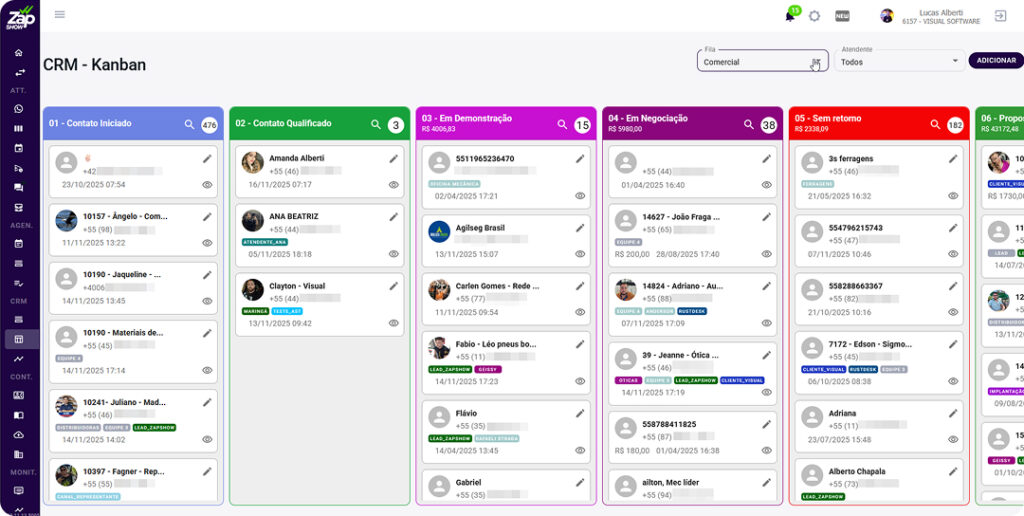
Task: Toggle eye icon on 5511965236470 card
Action: click(x=580, y=196)
